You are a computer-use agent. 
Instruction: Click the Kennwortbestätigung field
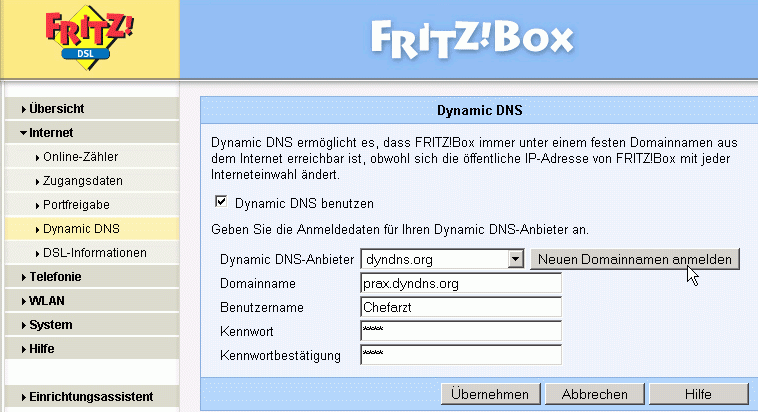click(x=461, y=355)
